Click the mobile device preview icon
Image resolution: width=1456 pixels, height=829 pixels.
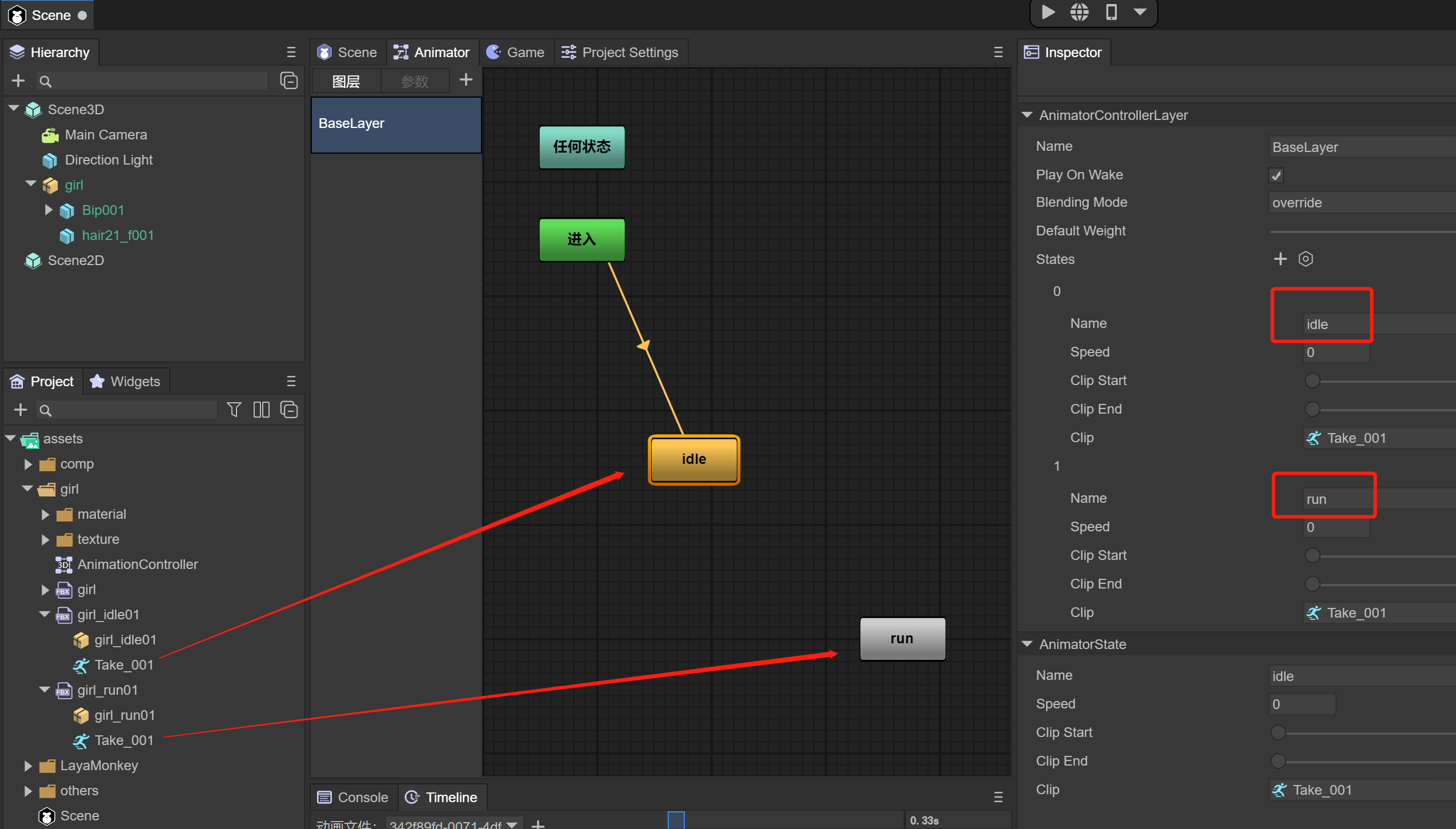[x=1110, y=12]
